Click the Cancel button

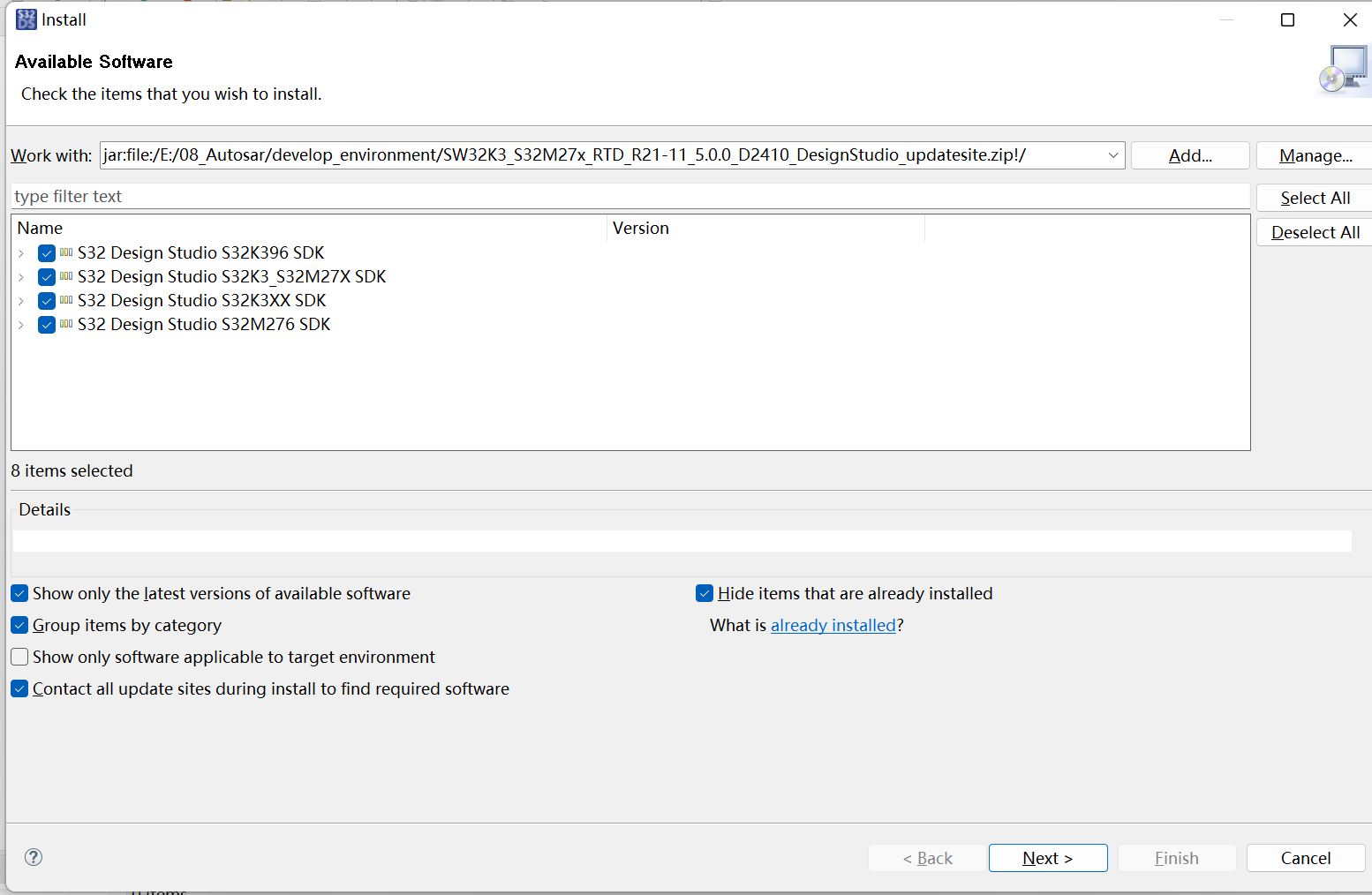coord(1306,858)
